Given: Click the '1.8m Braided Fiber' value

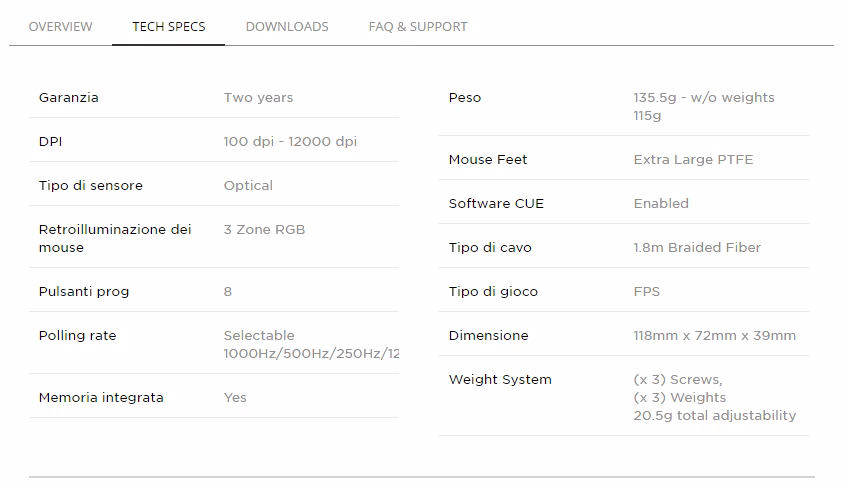Looking at the screenshot, I should 697,248.
